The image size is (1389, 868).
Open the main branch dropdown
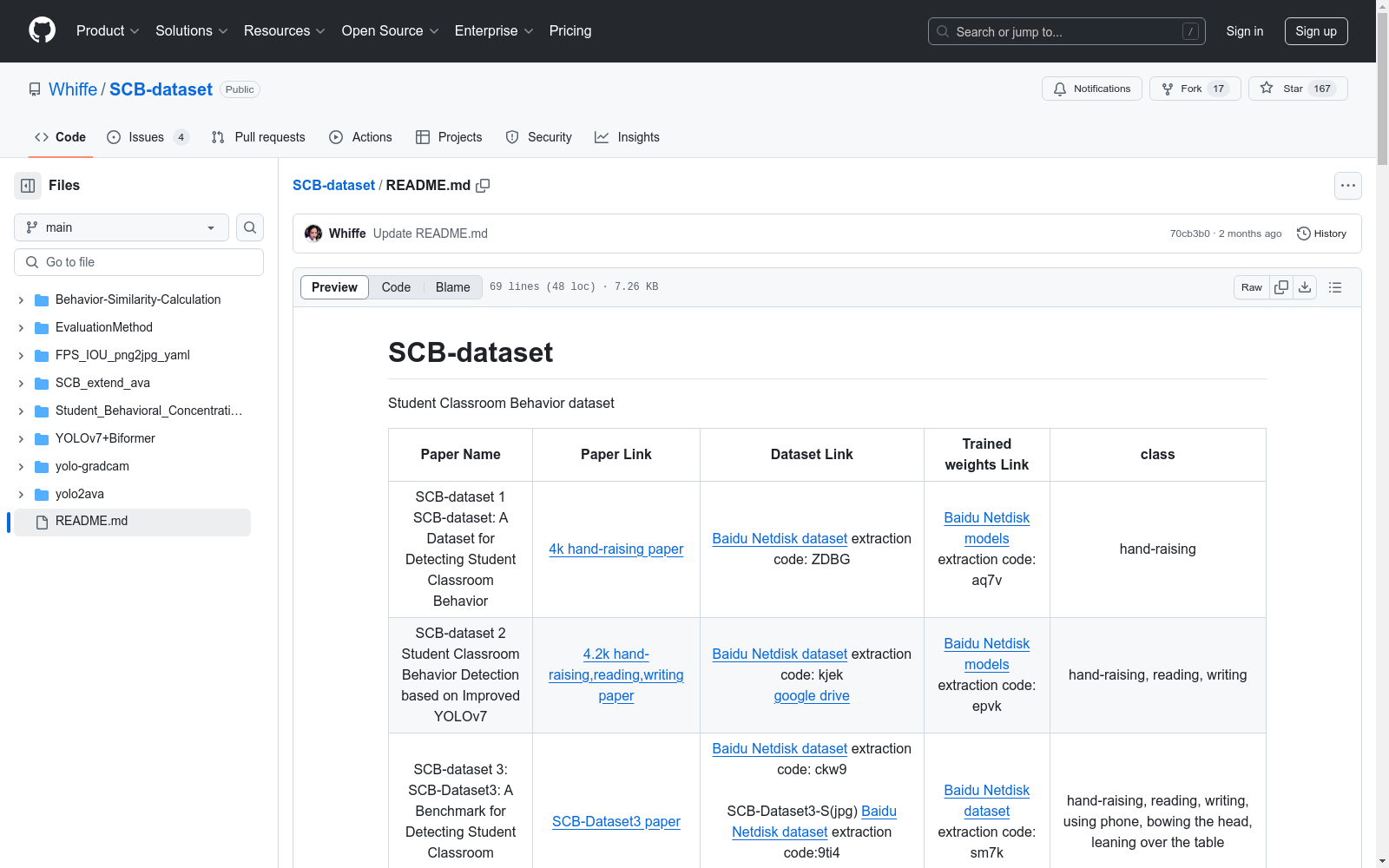click(x=122, y=227)
